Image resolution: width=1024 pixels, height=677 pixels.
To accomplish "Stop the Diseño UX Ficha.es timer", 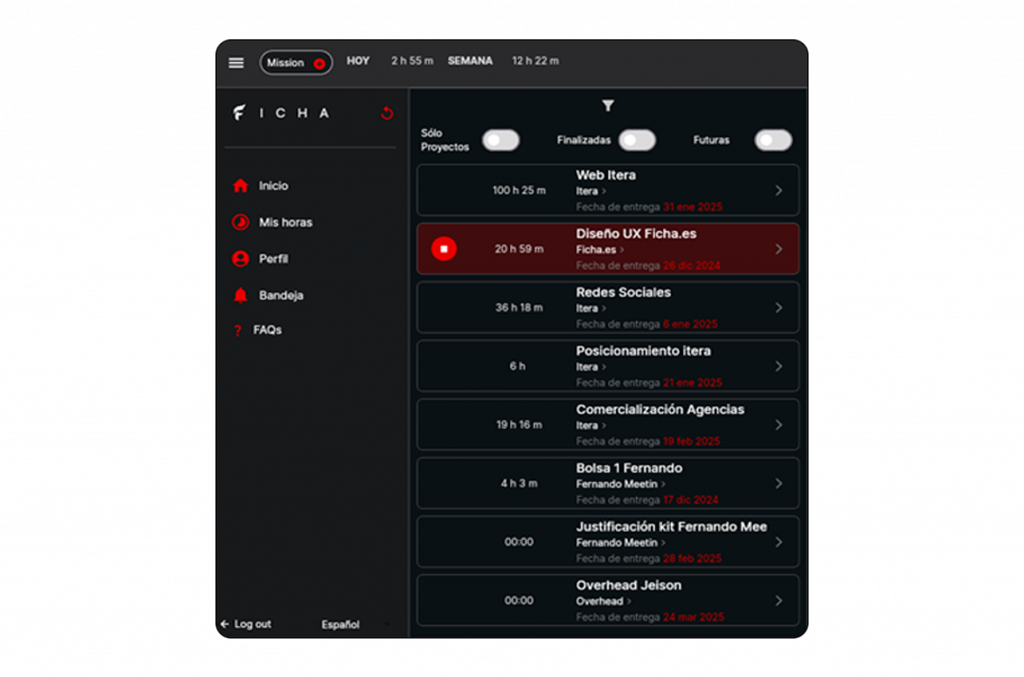I will click(x=444, y=249).
